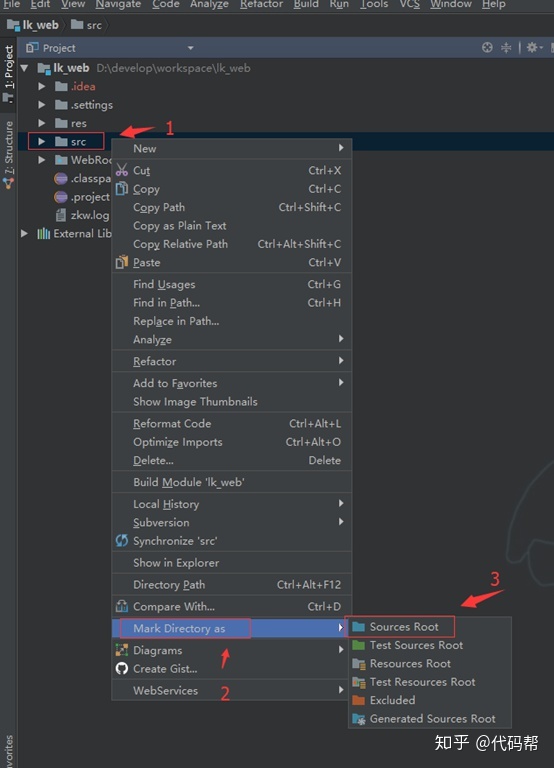
Task: Open the New submenu arrow
Action: click(x=341, y=148)
